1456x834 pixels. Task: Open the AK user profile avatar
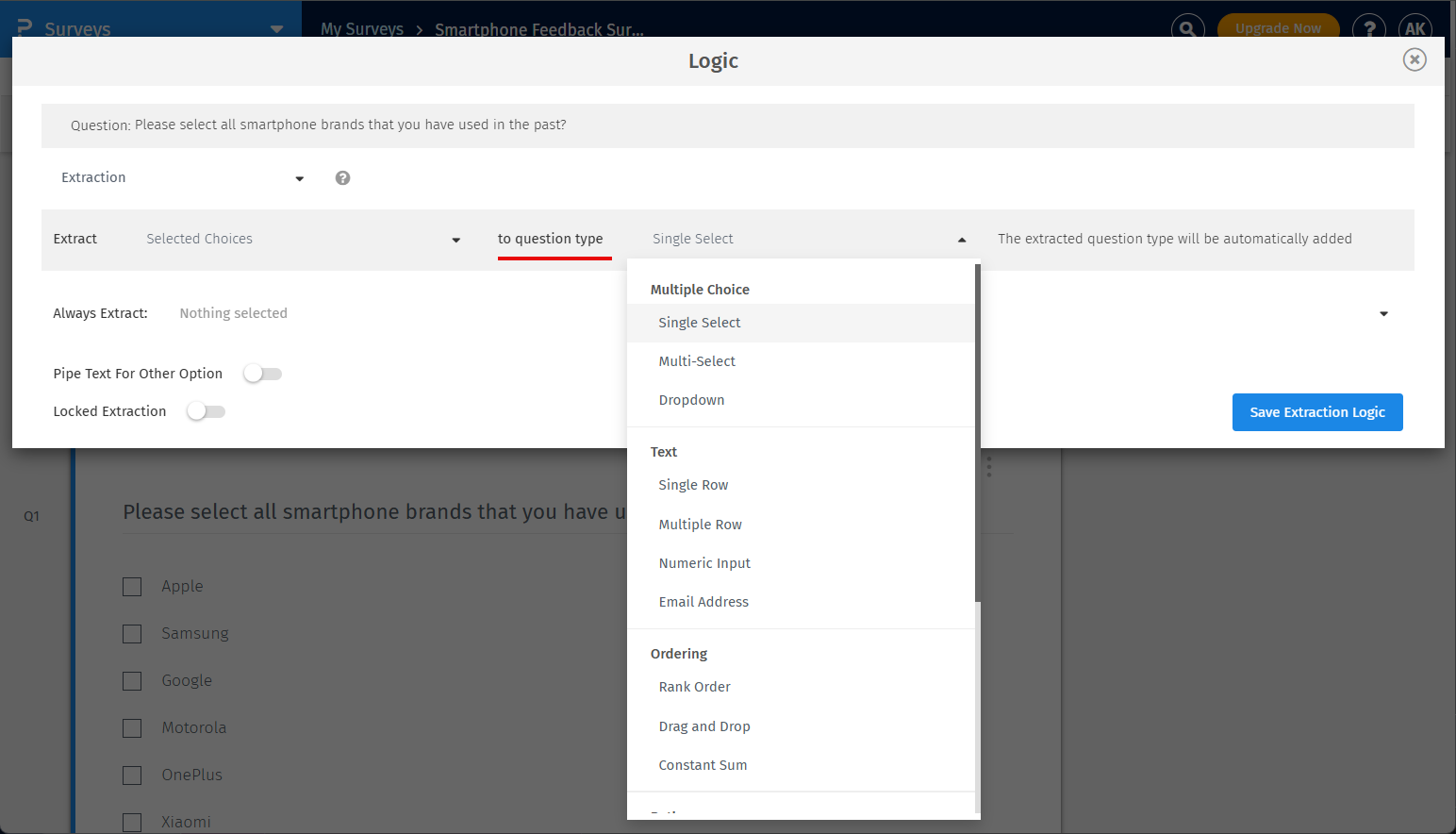1415,28
